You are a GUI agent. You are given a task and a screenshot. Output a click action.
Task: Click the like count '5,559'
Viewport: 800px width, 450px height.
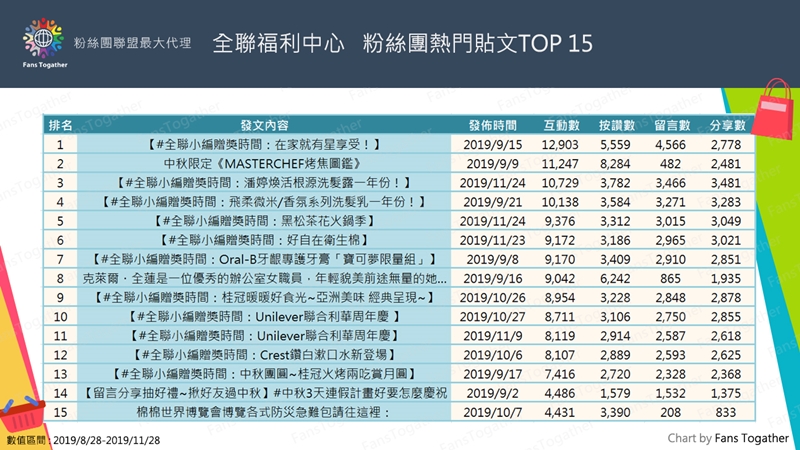pos(615,144)
